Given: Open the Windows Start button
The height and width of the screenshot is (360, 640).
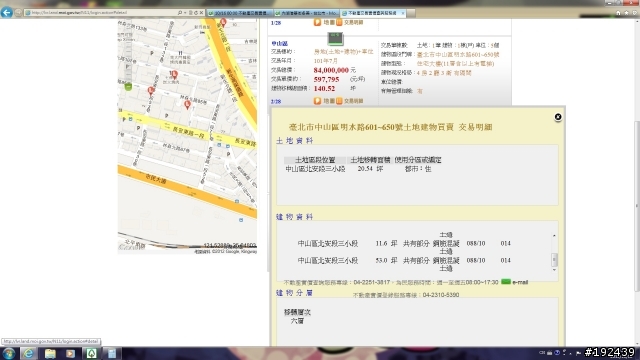Looking at the screenshot, I should (x=9, y=353).
